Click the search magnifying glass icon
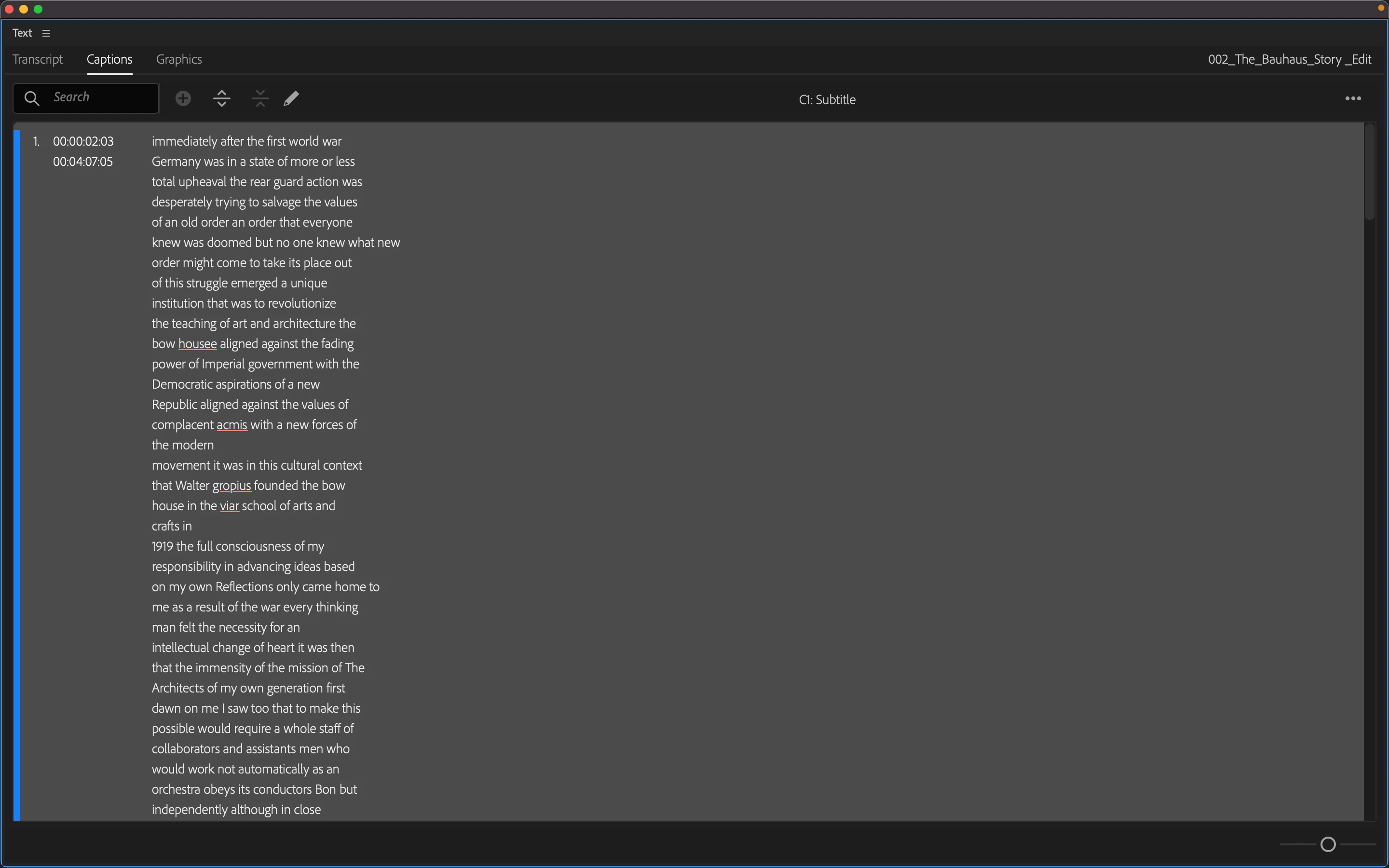1389x868 pixels. click(x=32, y=98)
